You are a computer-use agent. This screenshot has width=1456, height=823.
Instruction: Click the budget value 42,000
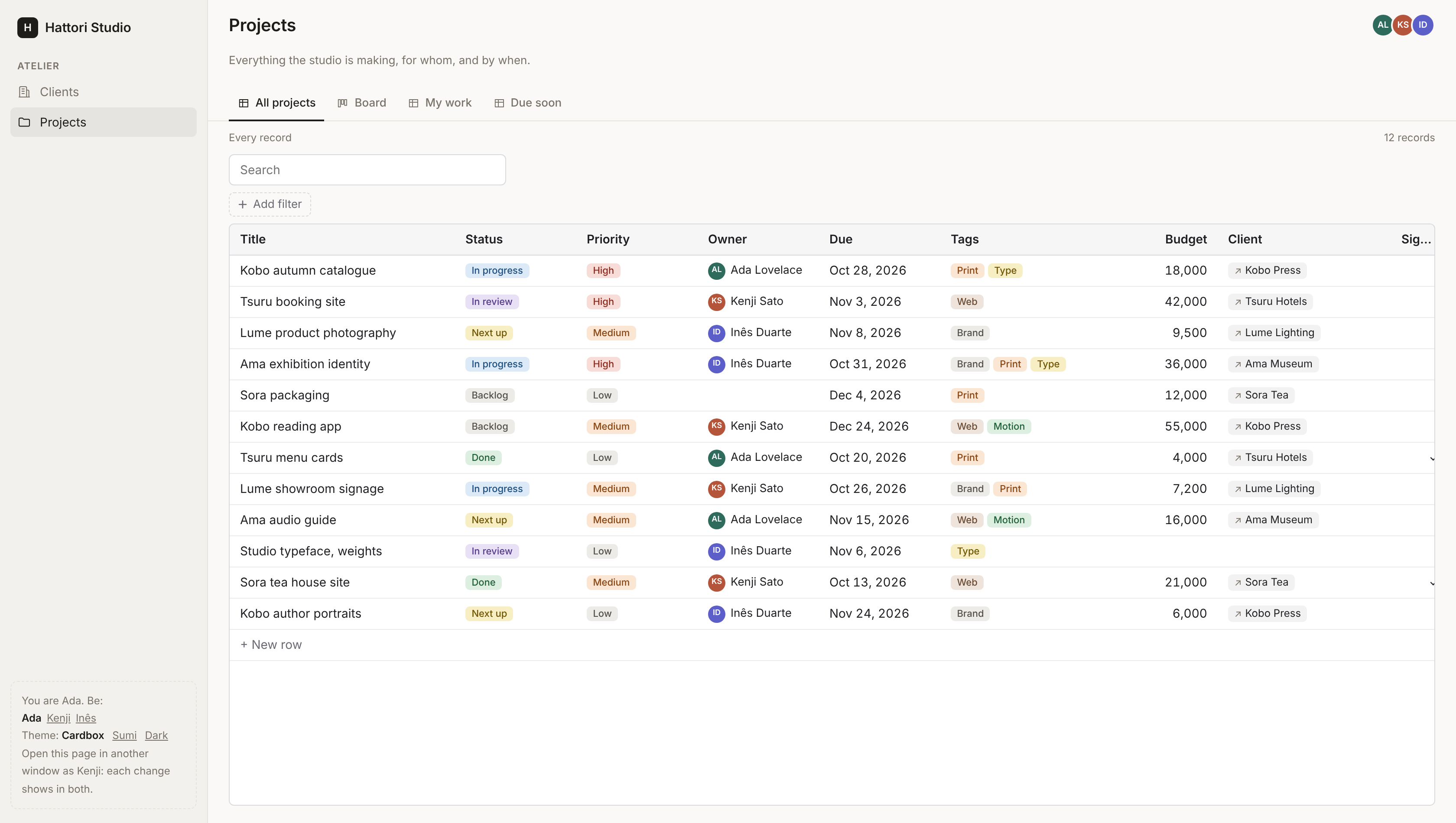click(x=1186, y=302)
